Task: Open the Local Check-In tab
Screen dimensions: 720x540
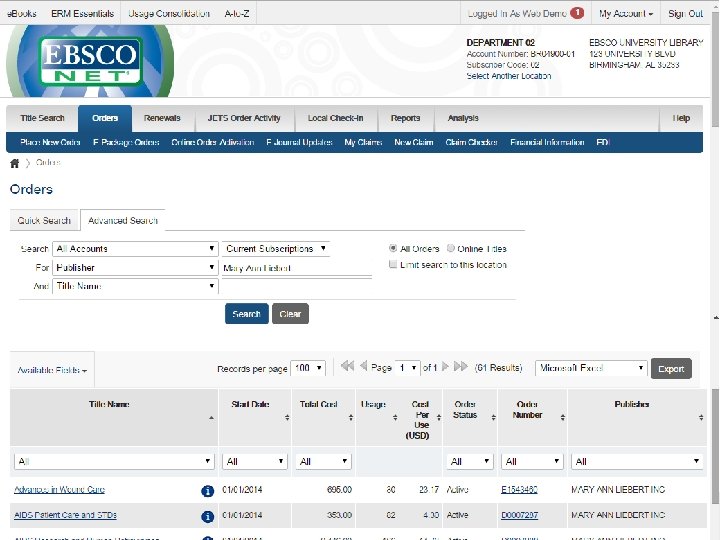Action: pos(336,118)
